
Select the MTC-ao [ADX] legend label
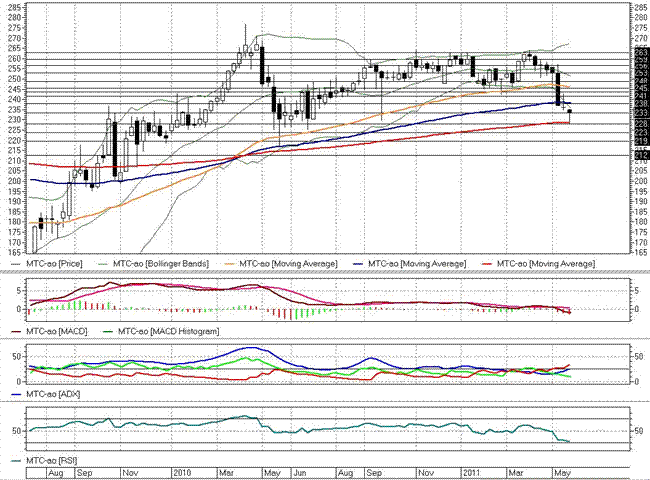click(x=53, y=394)
